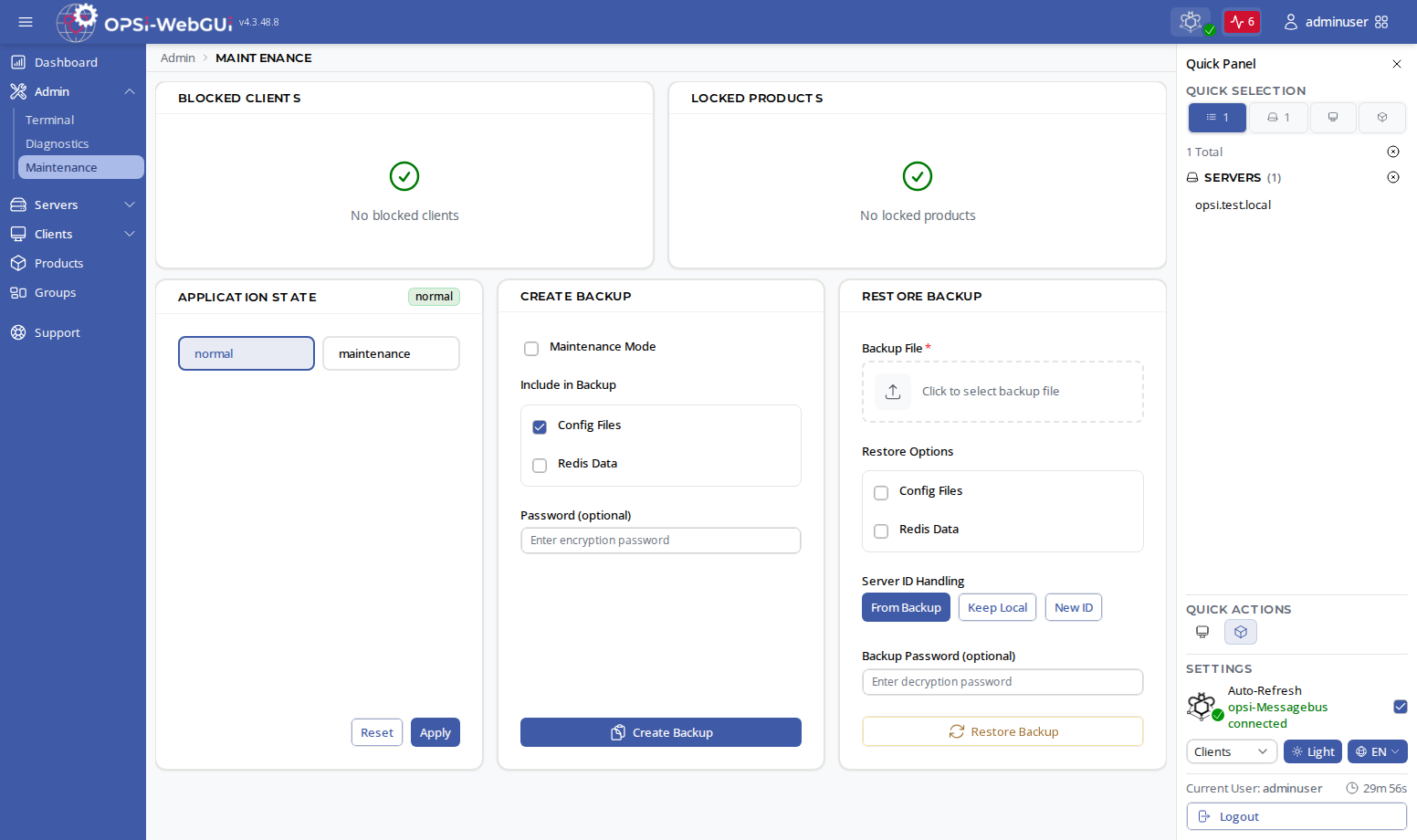The image size is (1417, 840).
Task: Toggle the Auto-Refresh checkbox
Action: click(x=1401, y=707)
